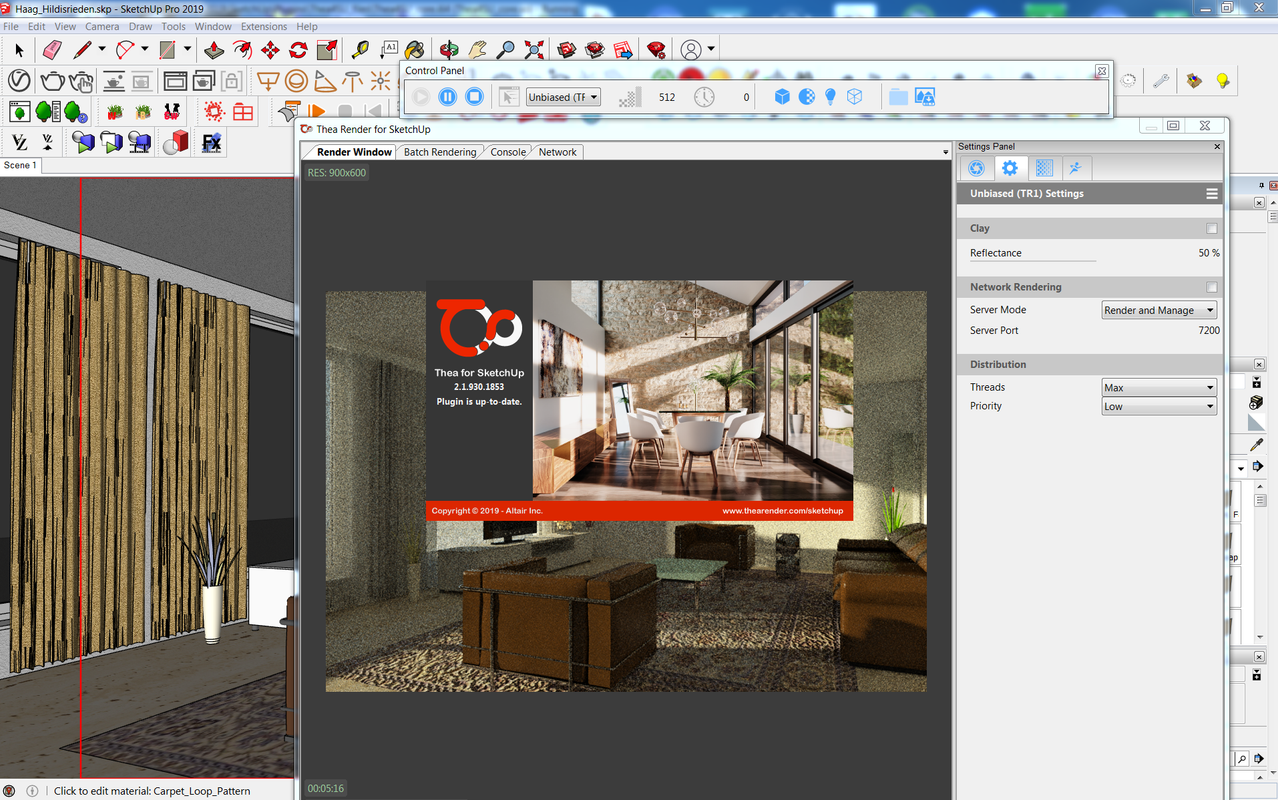Select the Zoom magnifier tool
This screenshot has height=800, width=1278.
tap(506, 49)
